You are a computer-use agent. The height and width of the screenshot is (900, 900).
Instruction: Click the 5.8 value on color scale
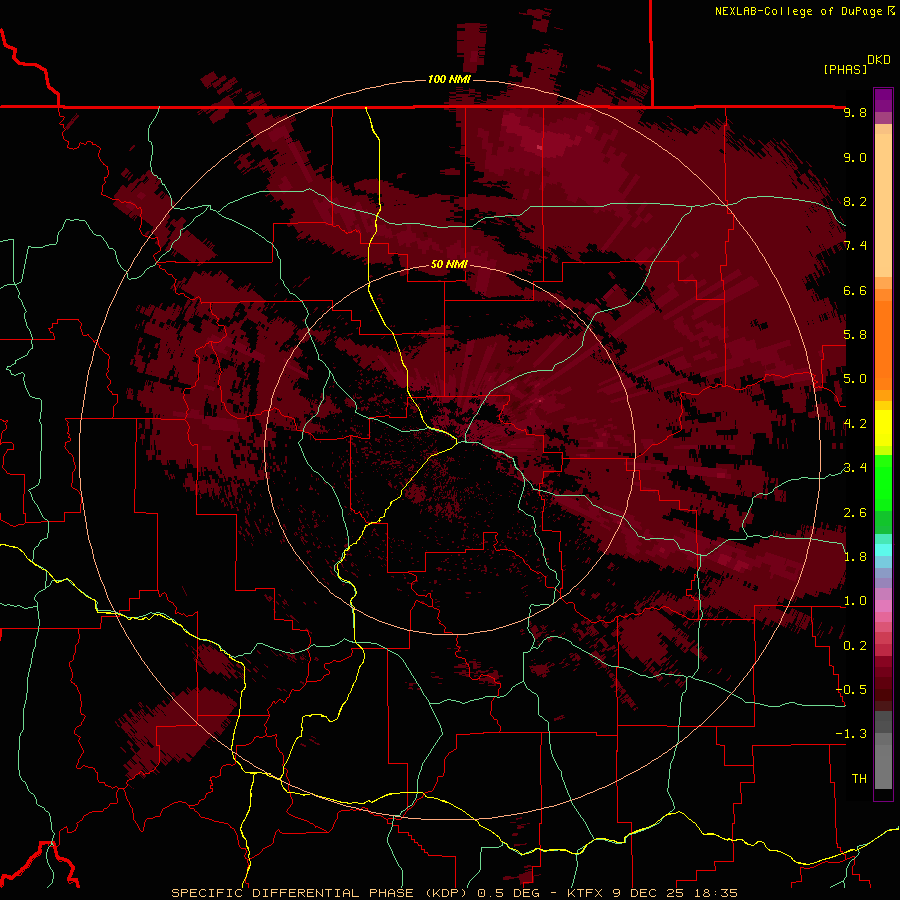pyautogui.click(x=855, y=335)
